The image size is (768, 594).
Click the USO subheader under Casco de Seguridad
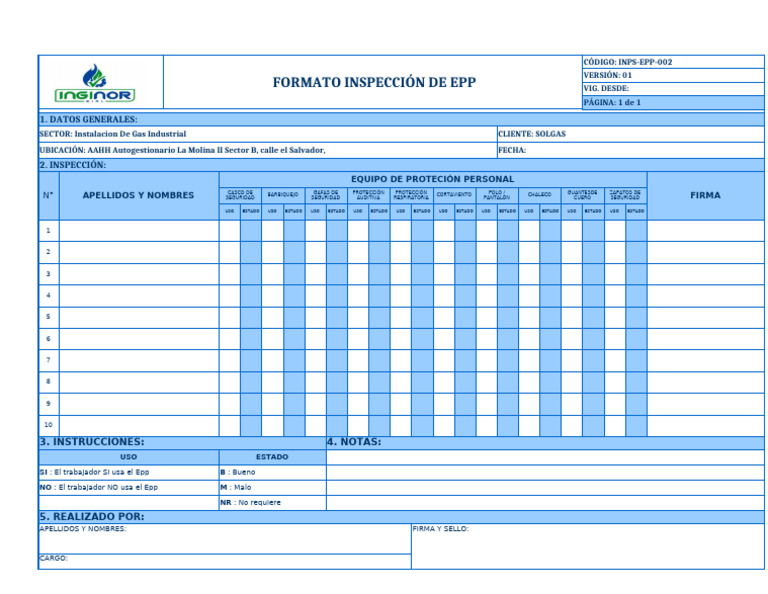pos(229,212)
